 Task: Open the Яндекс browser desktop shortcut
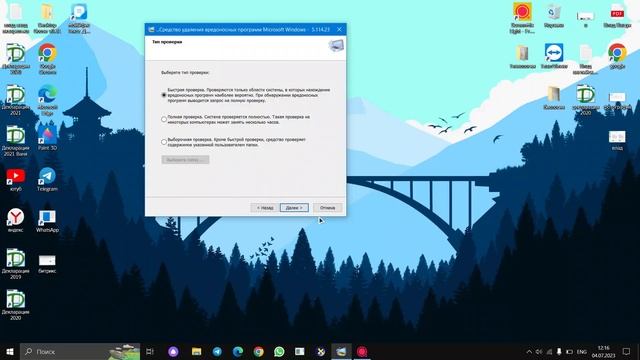pyautogui.click(x=16, y=220)
